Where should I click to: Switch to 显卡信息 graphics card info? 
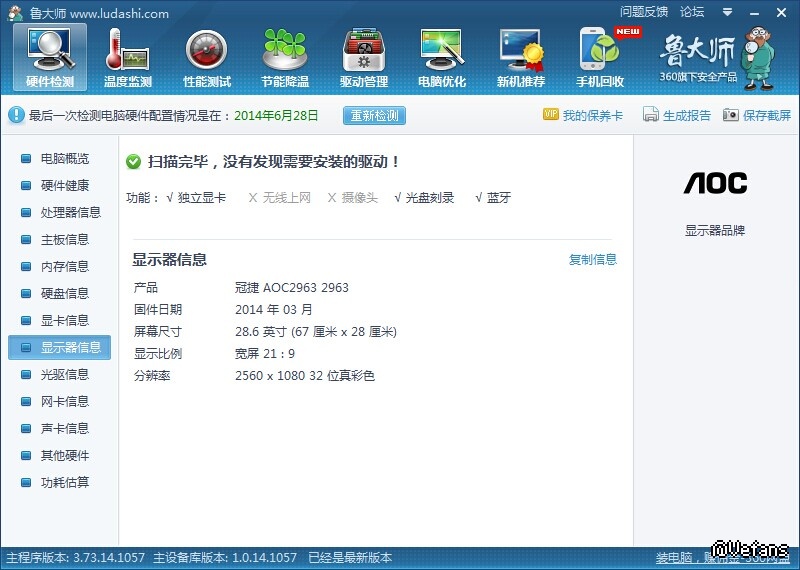click(x=64, y=320)
